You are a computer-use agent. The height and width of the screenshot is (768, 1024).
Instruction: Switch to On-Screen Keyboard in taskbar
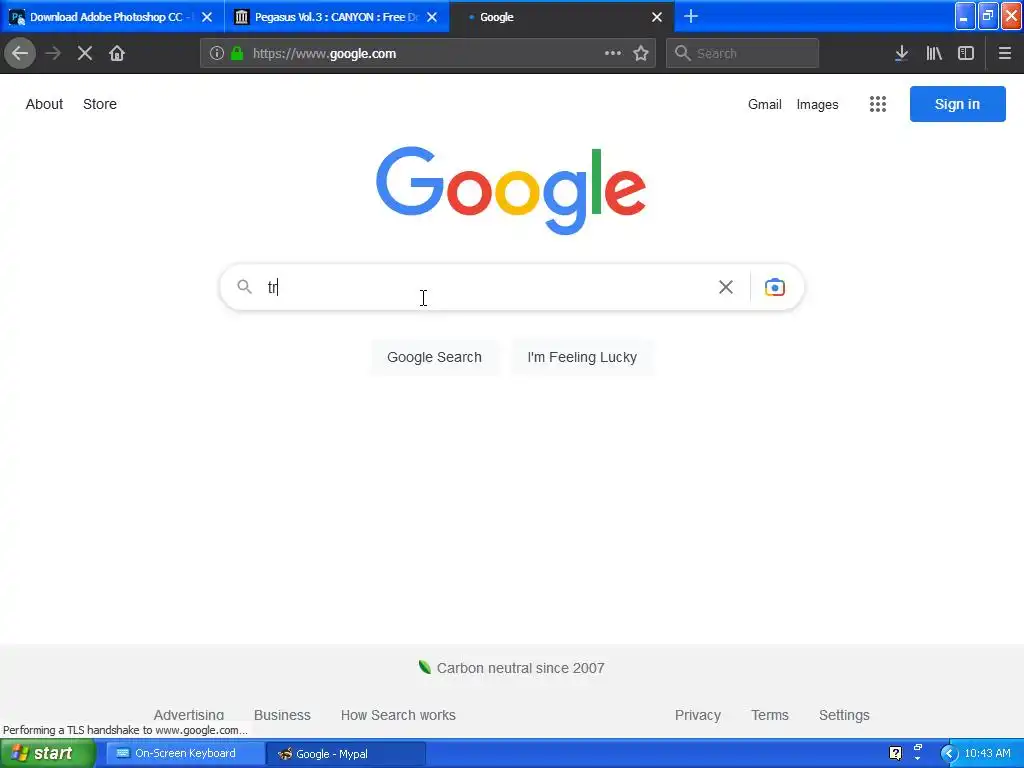(185, 753)
